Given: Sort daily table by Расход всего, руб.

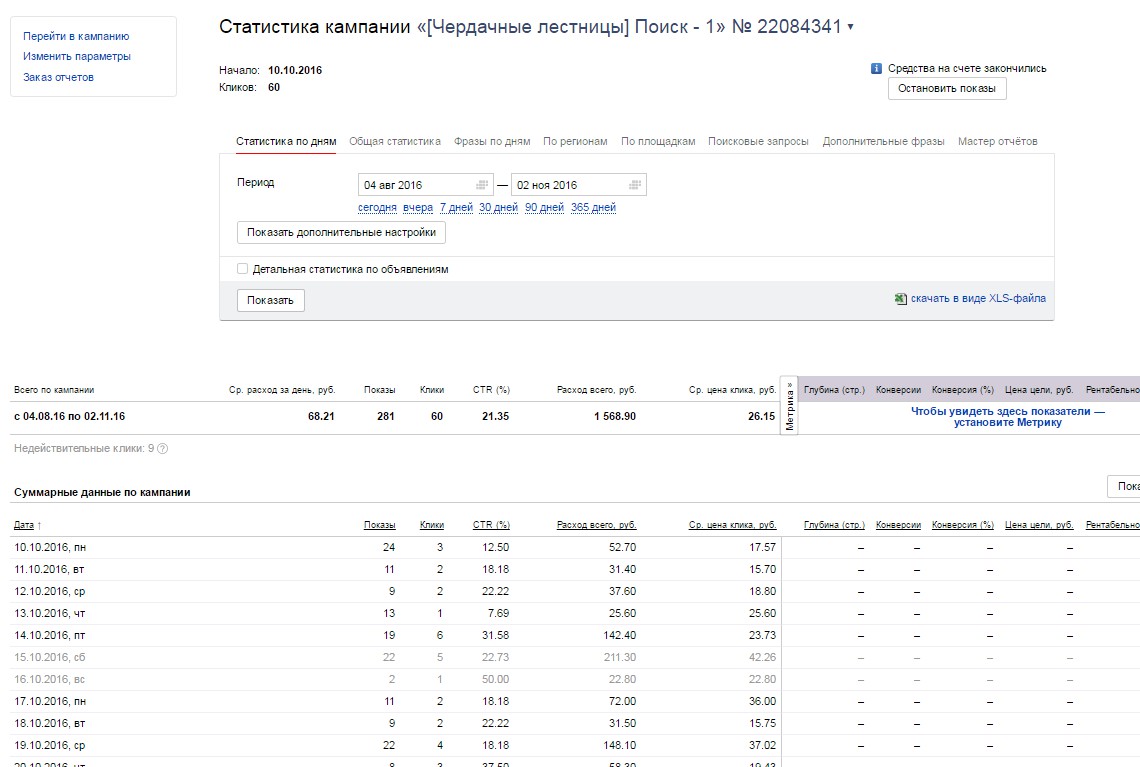Looking at the screenshot, I should (x=597, y=525).
